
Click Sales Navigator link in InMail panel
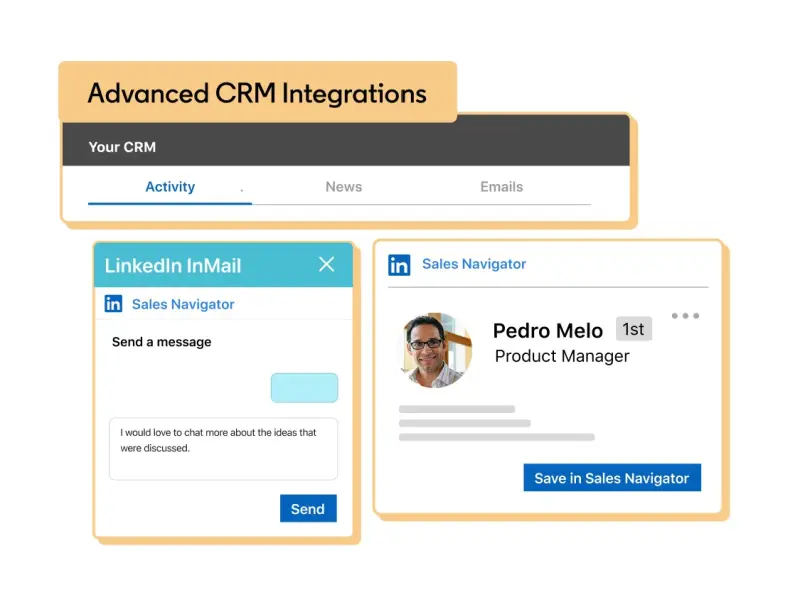coord(183,304)
